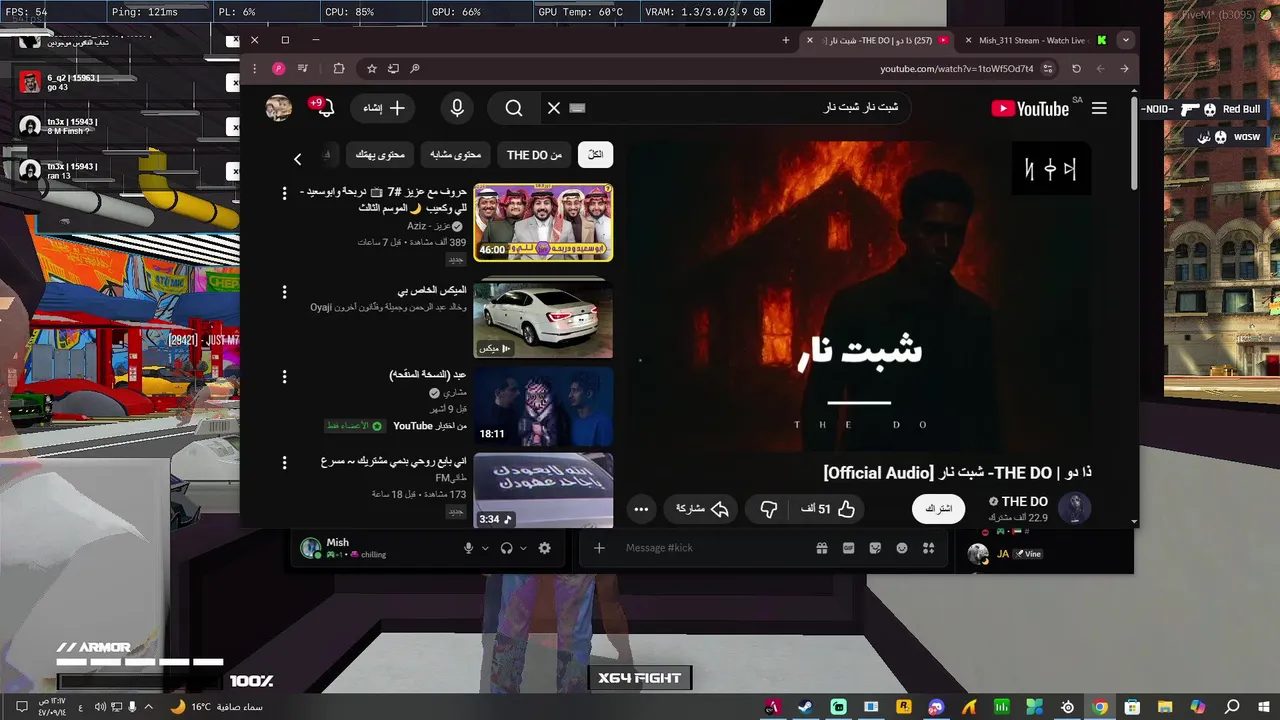Open site info icon in address bar
The image size is (1280, 720).
pos(1047,69)
